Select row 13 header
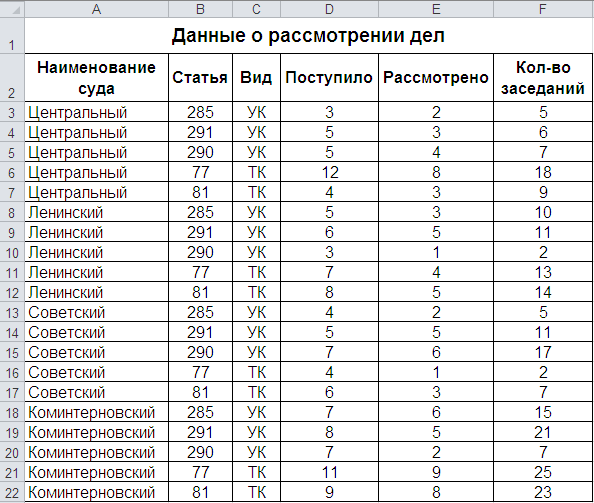 pos(12,312)
